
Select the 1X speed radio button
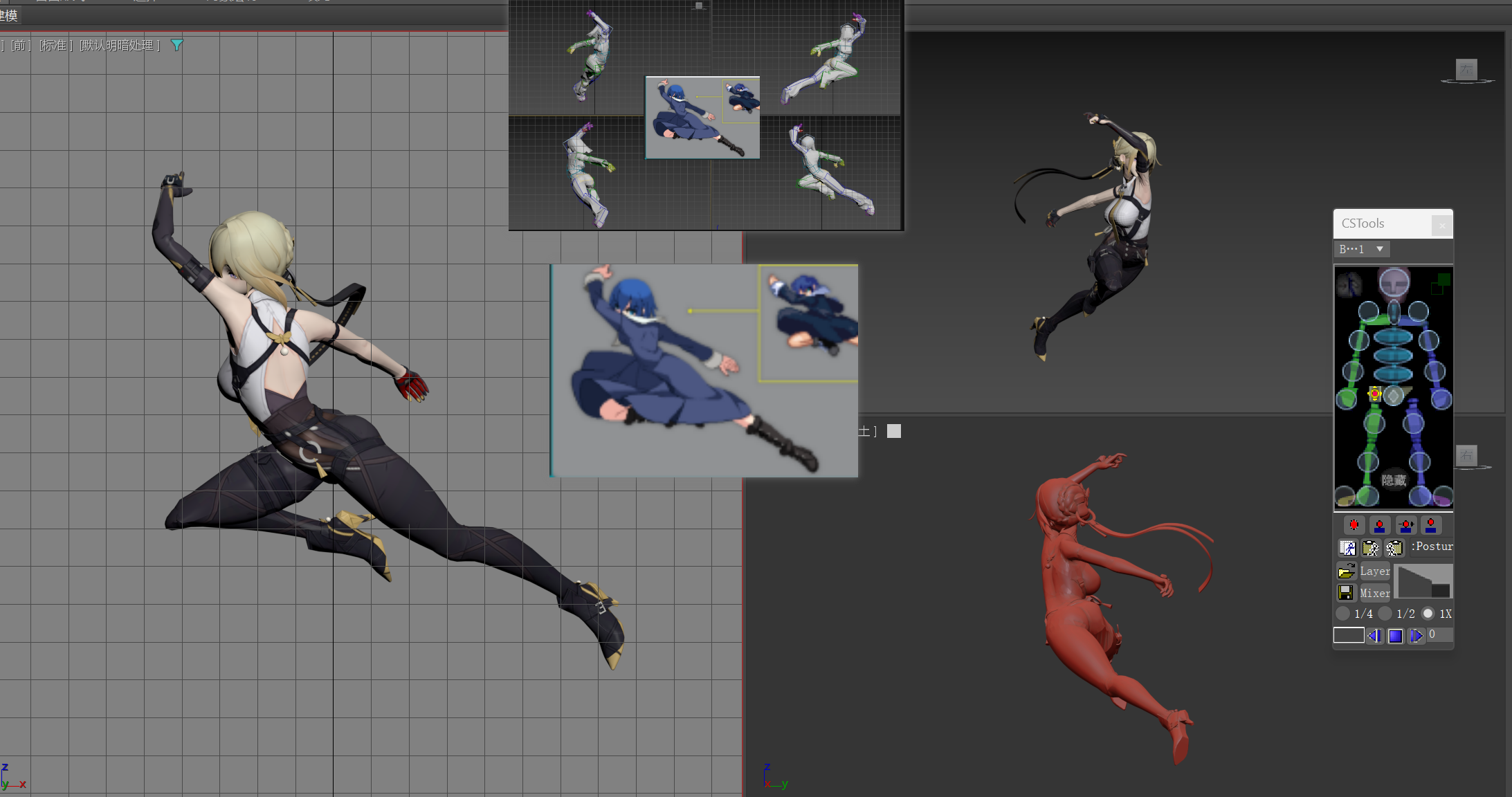point(1428,614)
